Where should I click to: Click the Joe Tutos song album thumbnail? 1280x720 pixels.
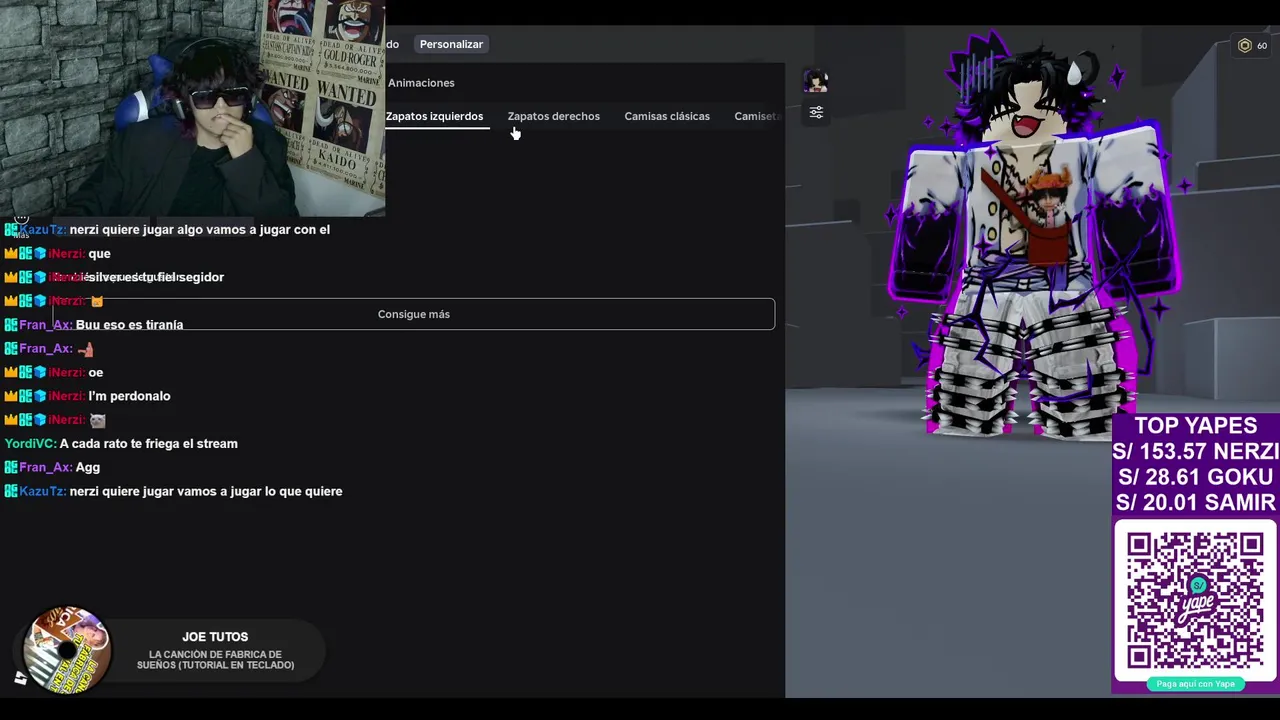(x=67, y=650)
